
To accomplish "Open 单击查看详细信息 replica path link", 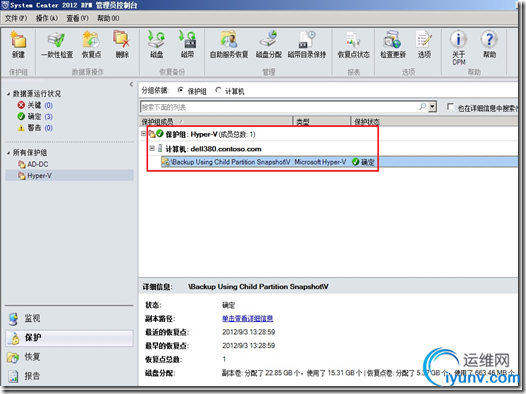I will (x=248, y=318).
